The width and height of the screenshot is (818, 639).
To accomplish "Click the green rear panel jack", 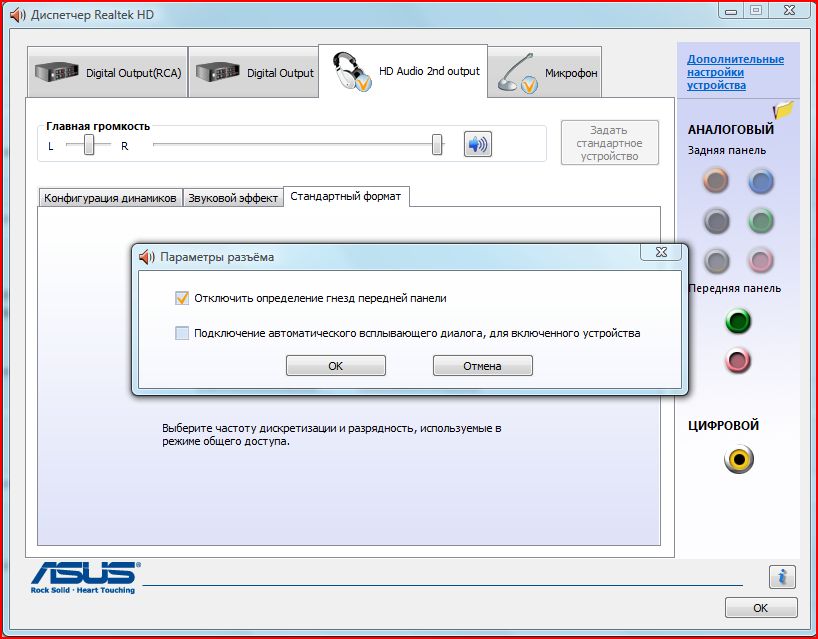I will [761, 221].
